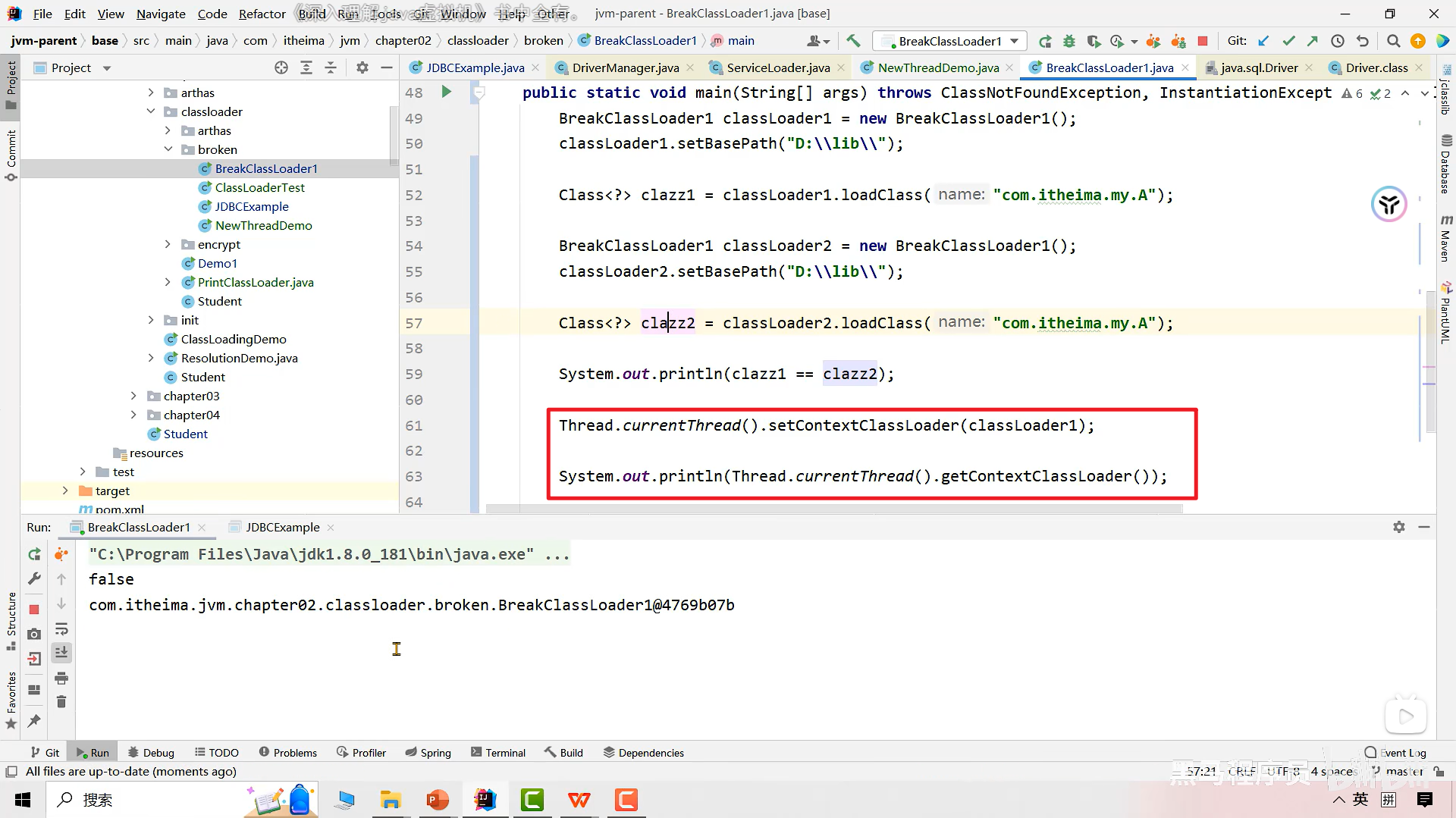
Task: Commit changes with the green Git checkmark
Action: pos(1288,41)
